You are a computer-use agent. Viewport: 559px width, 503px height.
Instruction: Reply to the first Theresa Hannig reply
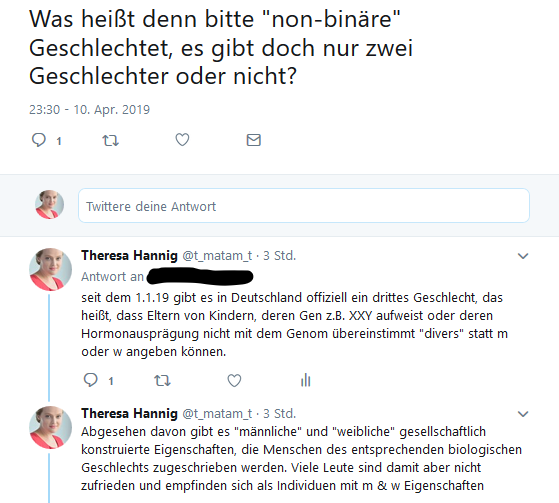click(91, 380)
